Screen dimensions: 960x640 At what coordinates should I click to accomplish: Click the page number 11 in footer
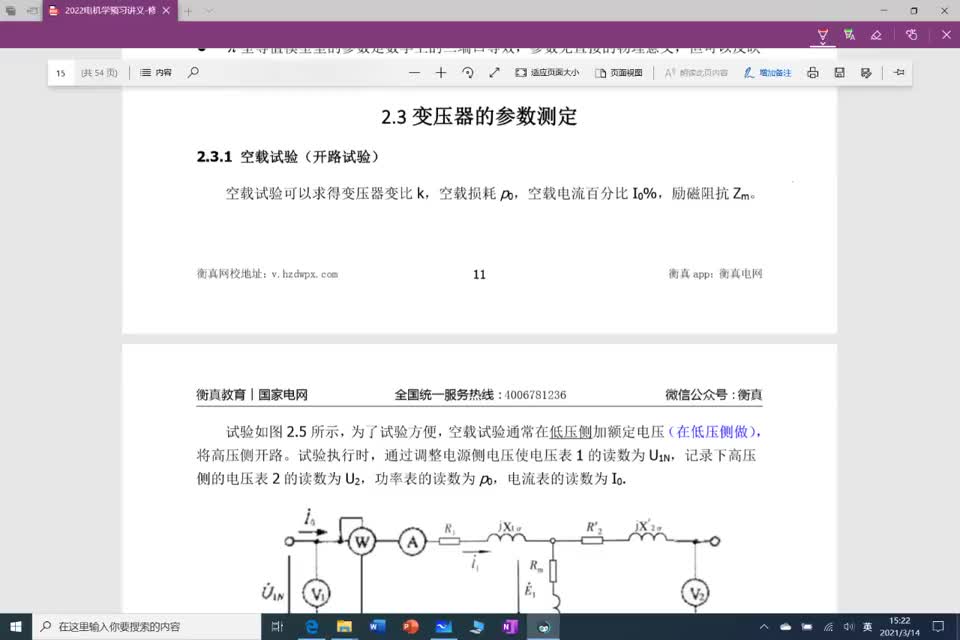479,274
